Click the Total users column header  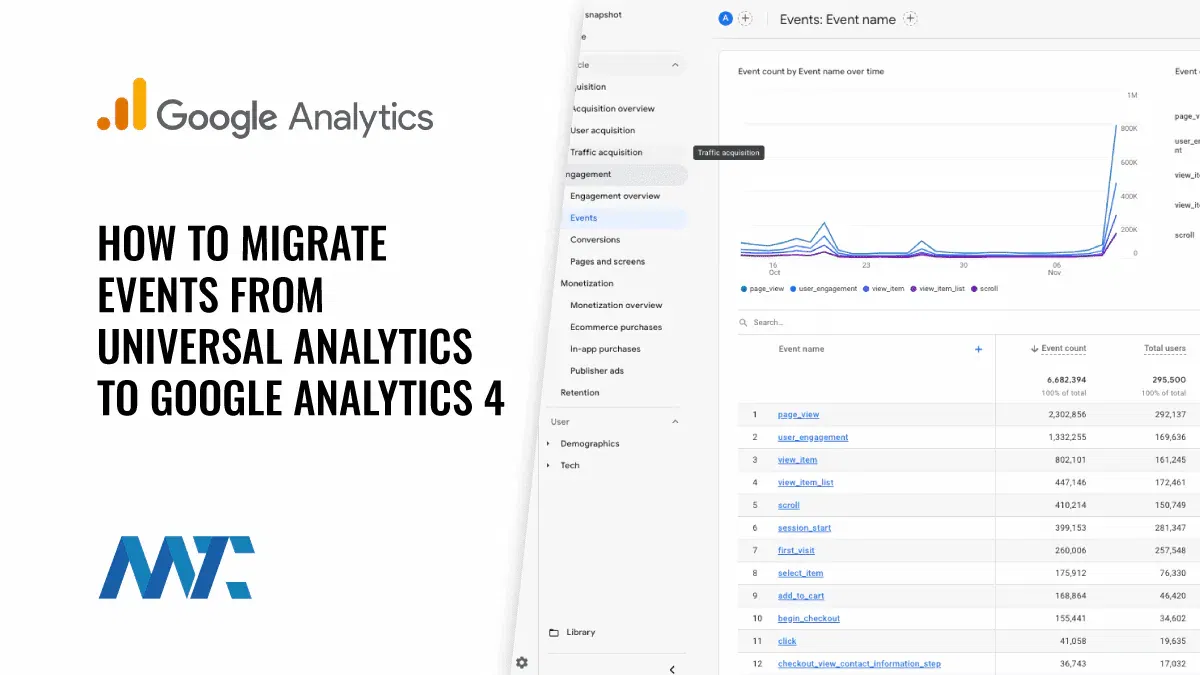[1165, 348]
